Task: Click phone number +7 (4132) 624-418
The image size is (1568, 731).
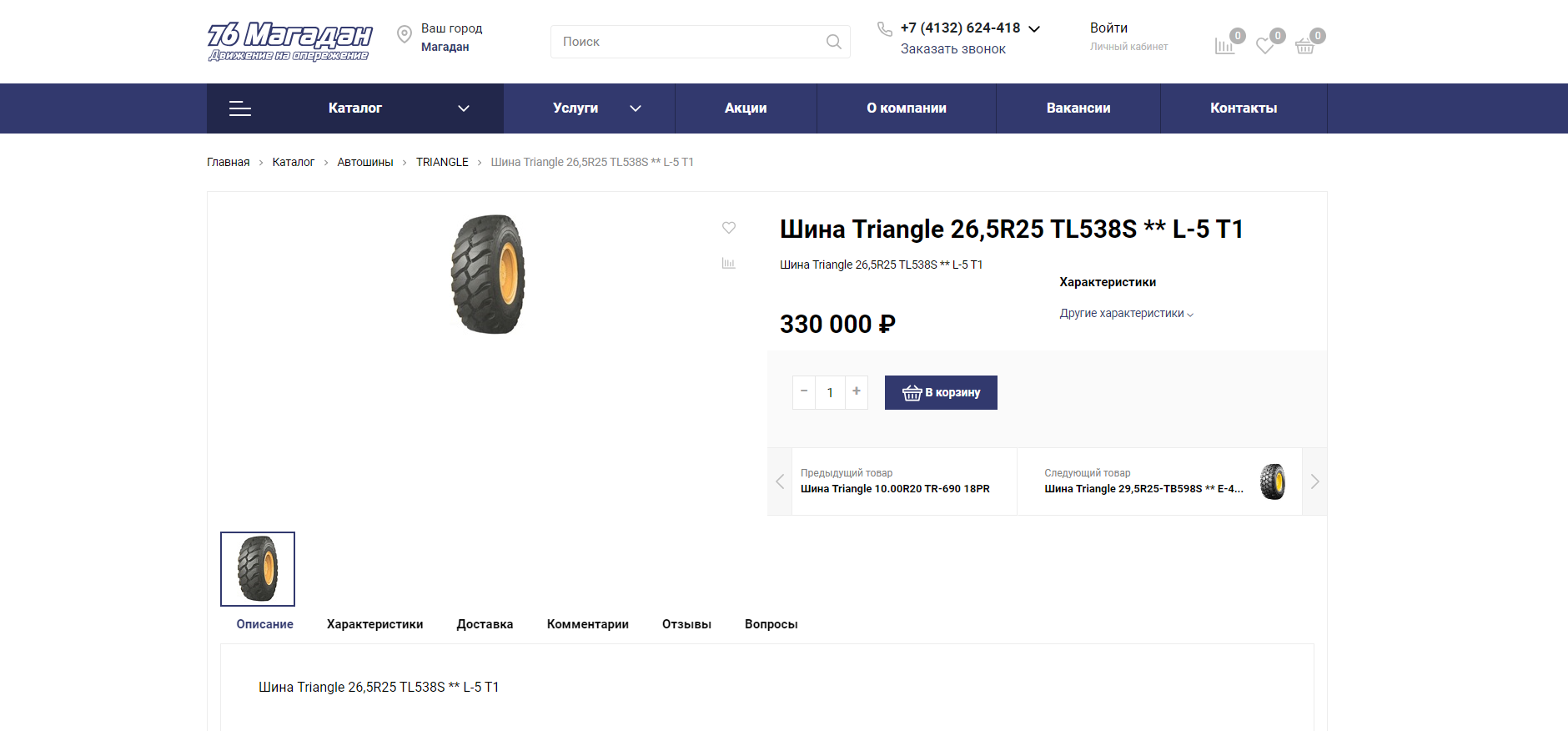Action: pos(961,28)
